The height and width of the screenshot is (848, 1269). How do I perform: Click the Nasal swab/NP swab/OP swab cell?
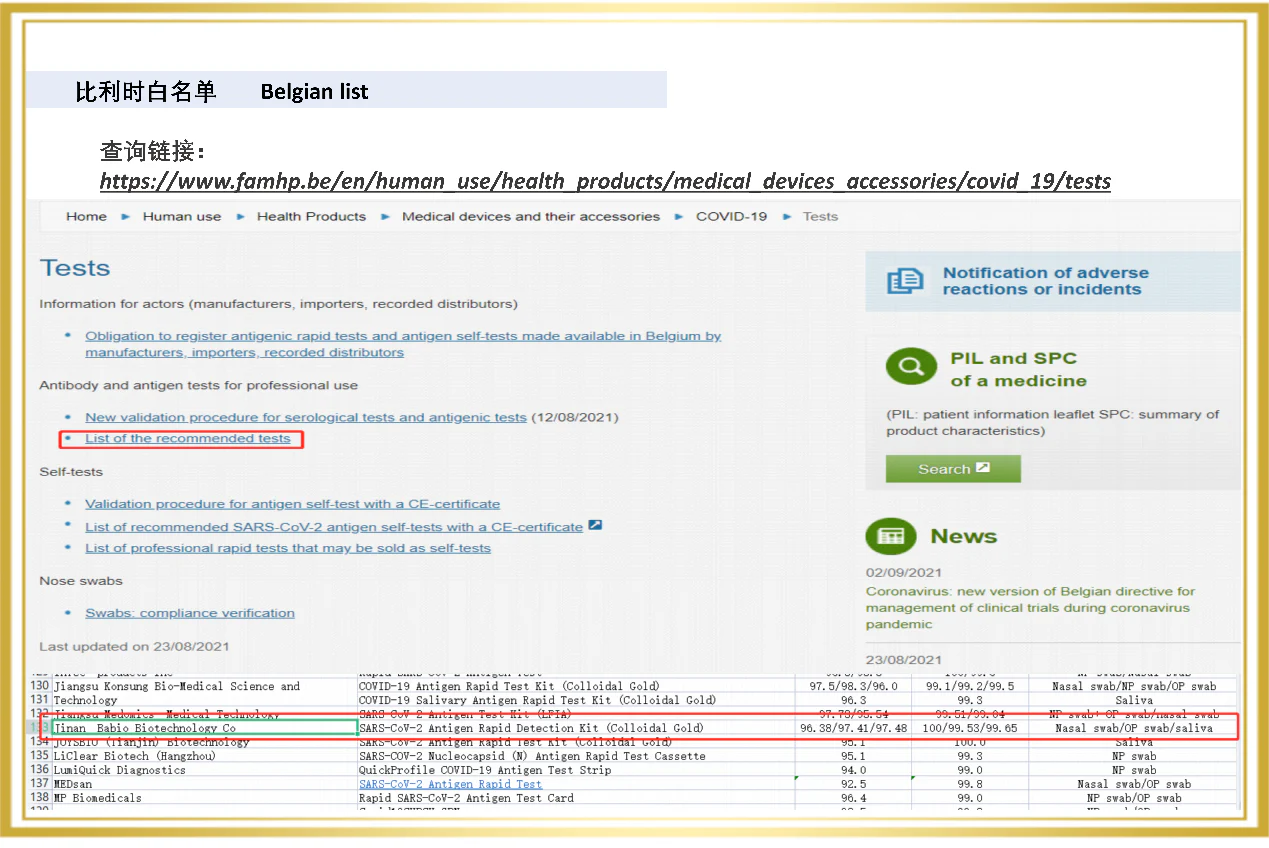click(1133, 686)
